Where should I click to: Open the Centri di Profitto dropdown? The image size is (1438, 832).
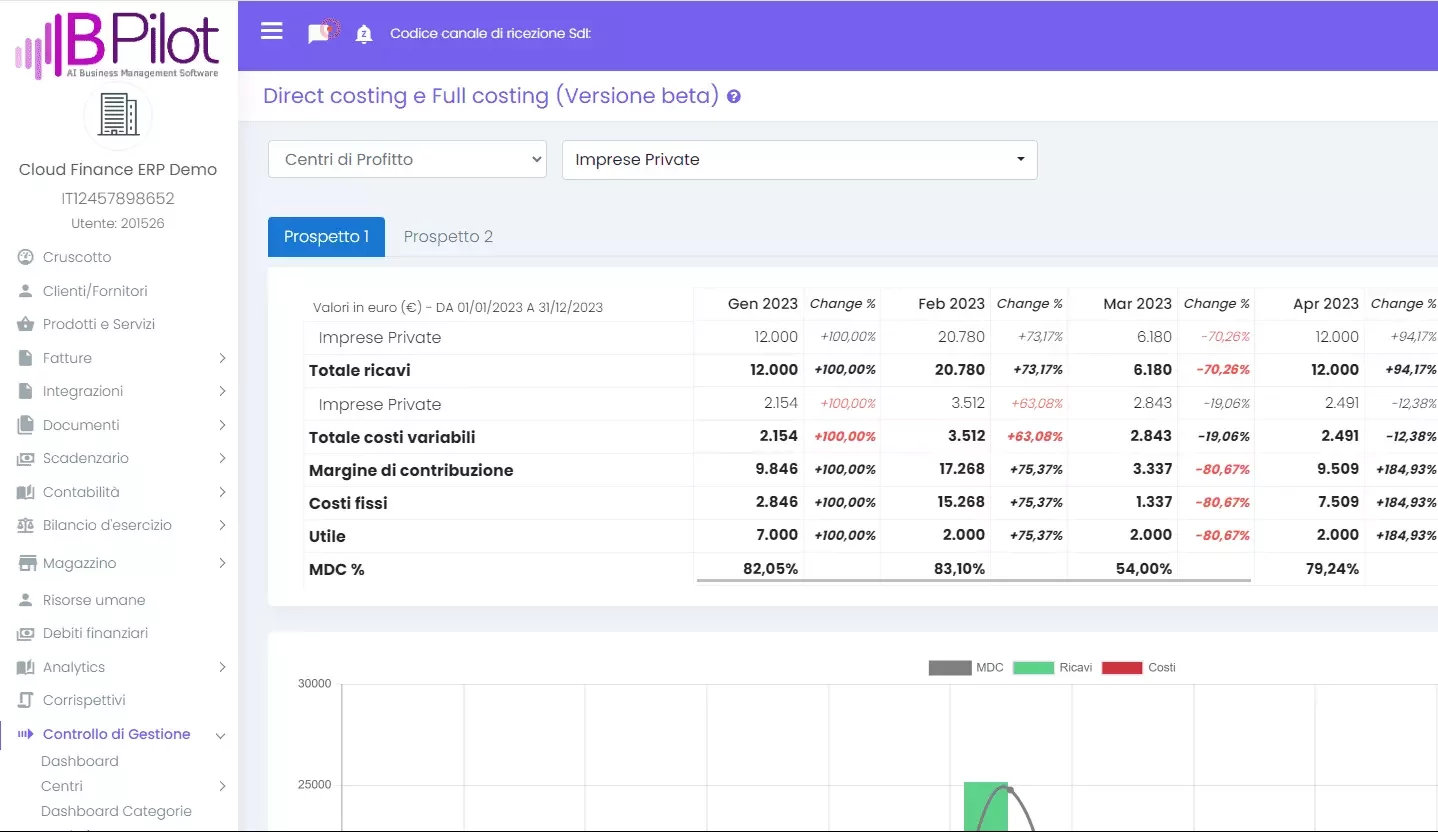click(407, 159)
